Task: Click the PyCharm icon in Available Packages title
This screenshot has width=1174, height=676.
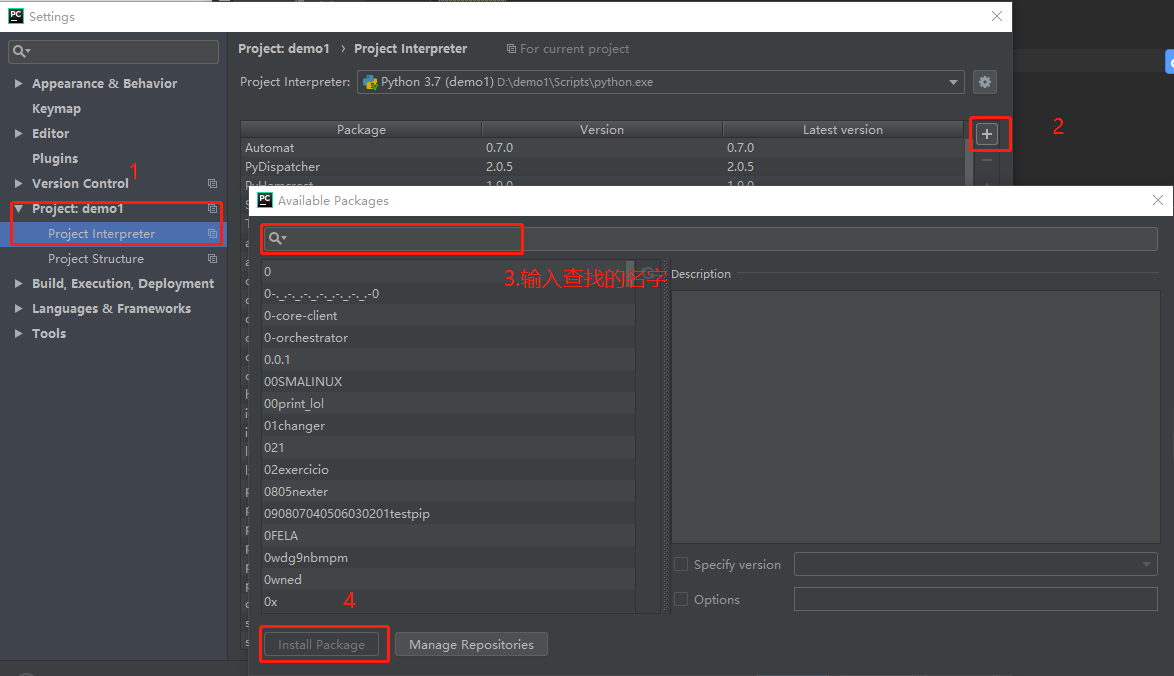Action: click(x=265, y=200)
